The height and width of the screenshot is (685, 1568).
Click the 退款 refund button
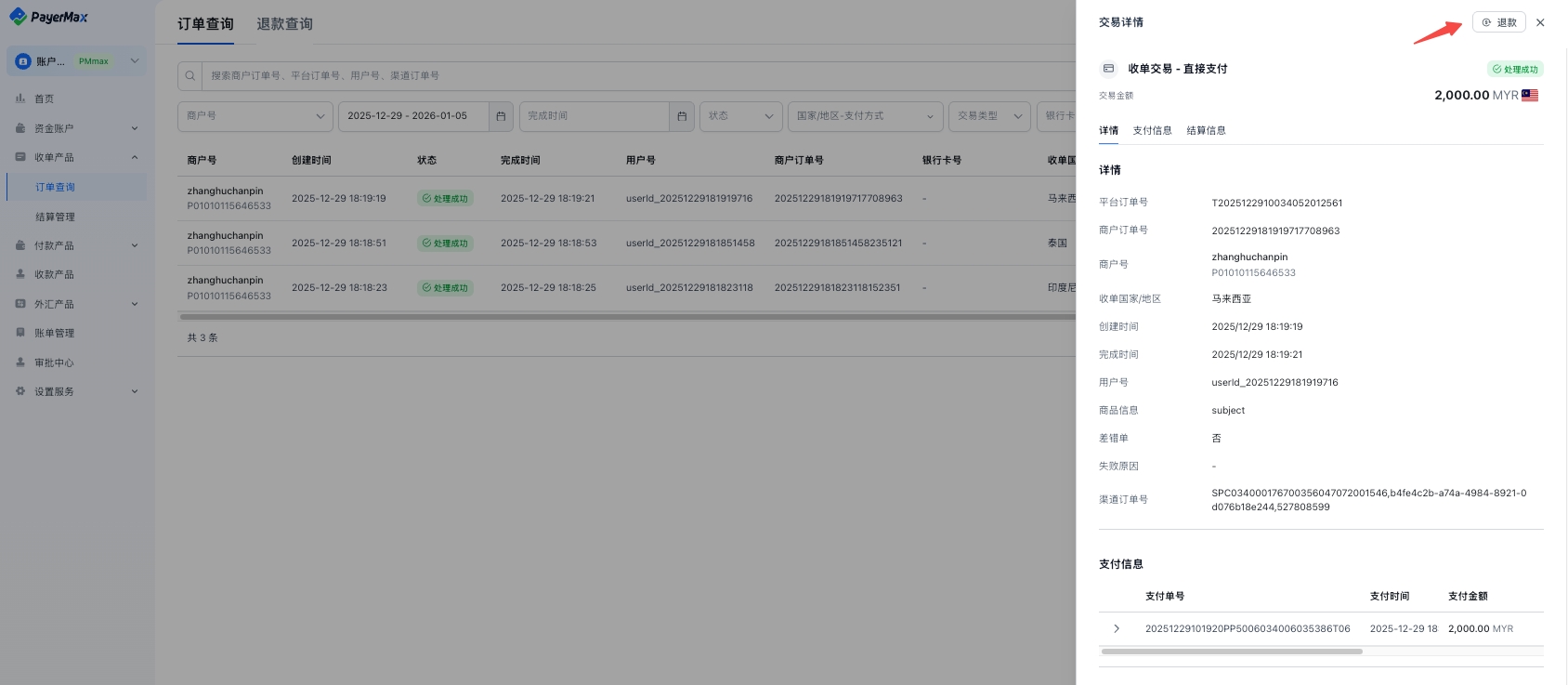1499,22
